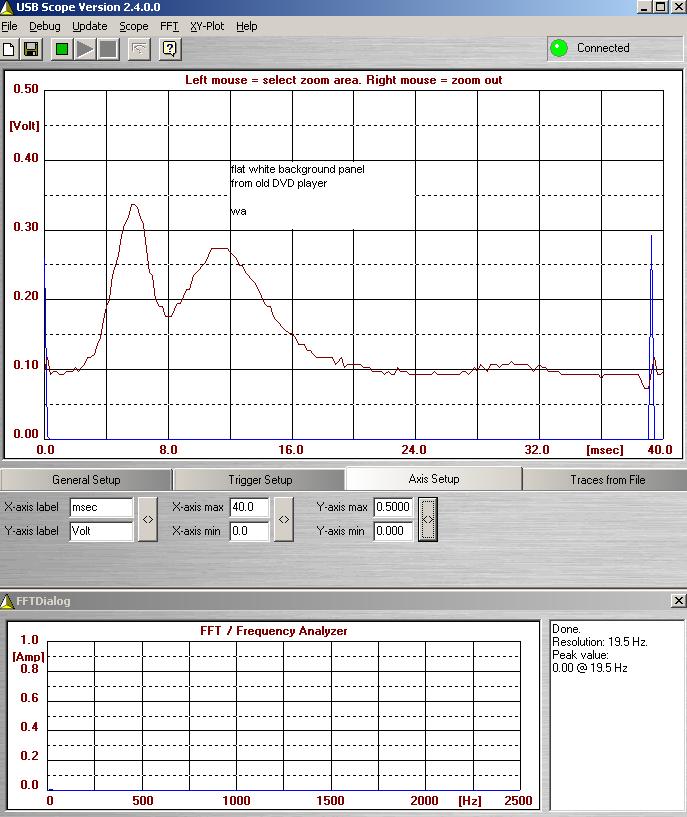Click the Y-axis label input field

[101, 531]
